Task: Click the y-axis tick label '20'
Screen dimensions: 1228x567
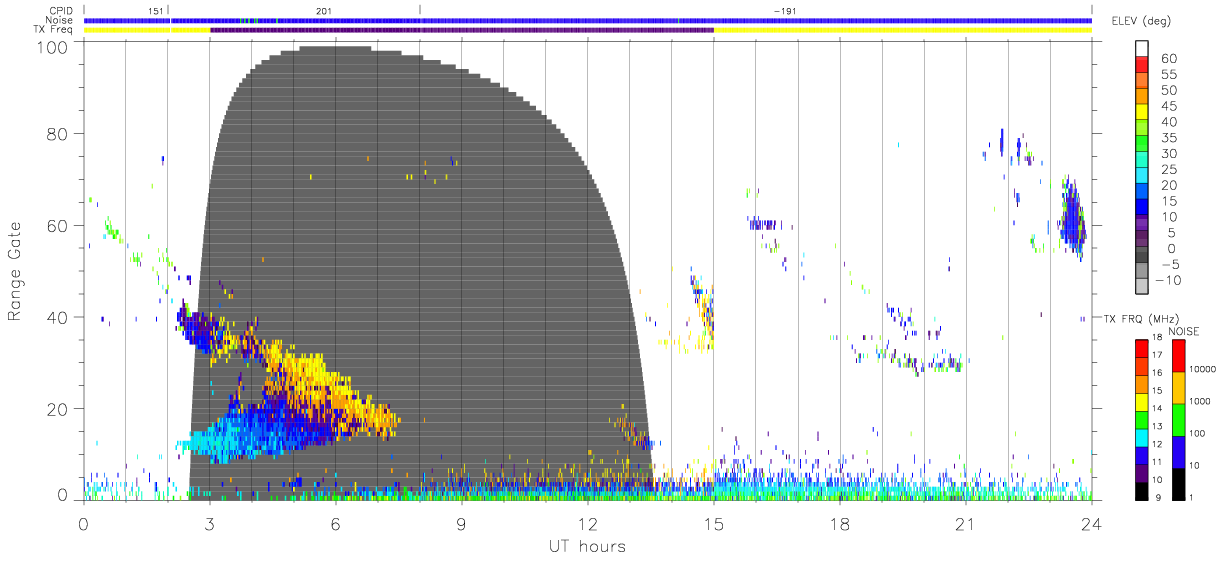Action: pyautogui.click(x=57, y=410)
